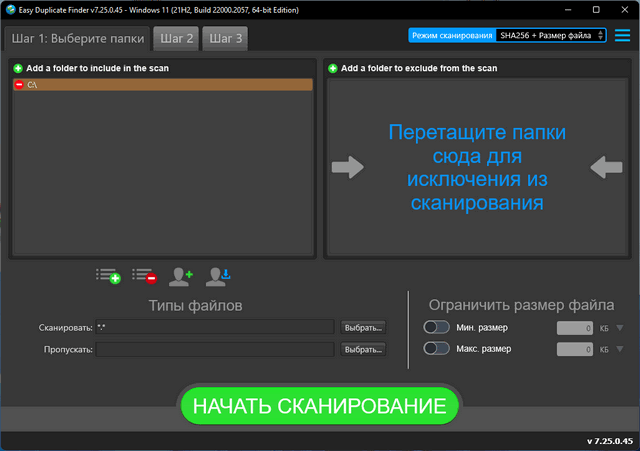Image resolution: width=640 pixels, height=451 pixels.
Task: Click the add-to-list icon with green plus
Action: (x=108, y=276)
